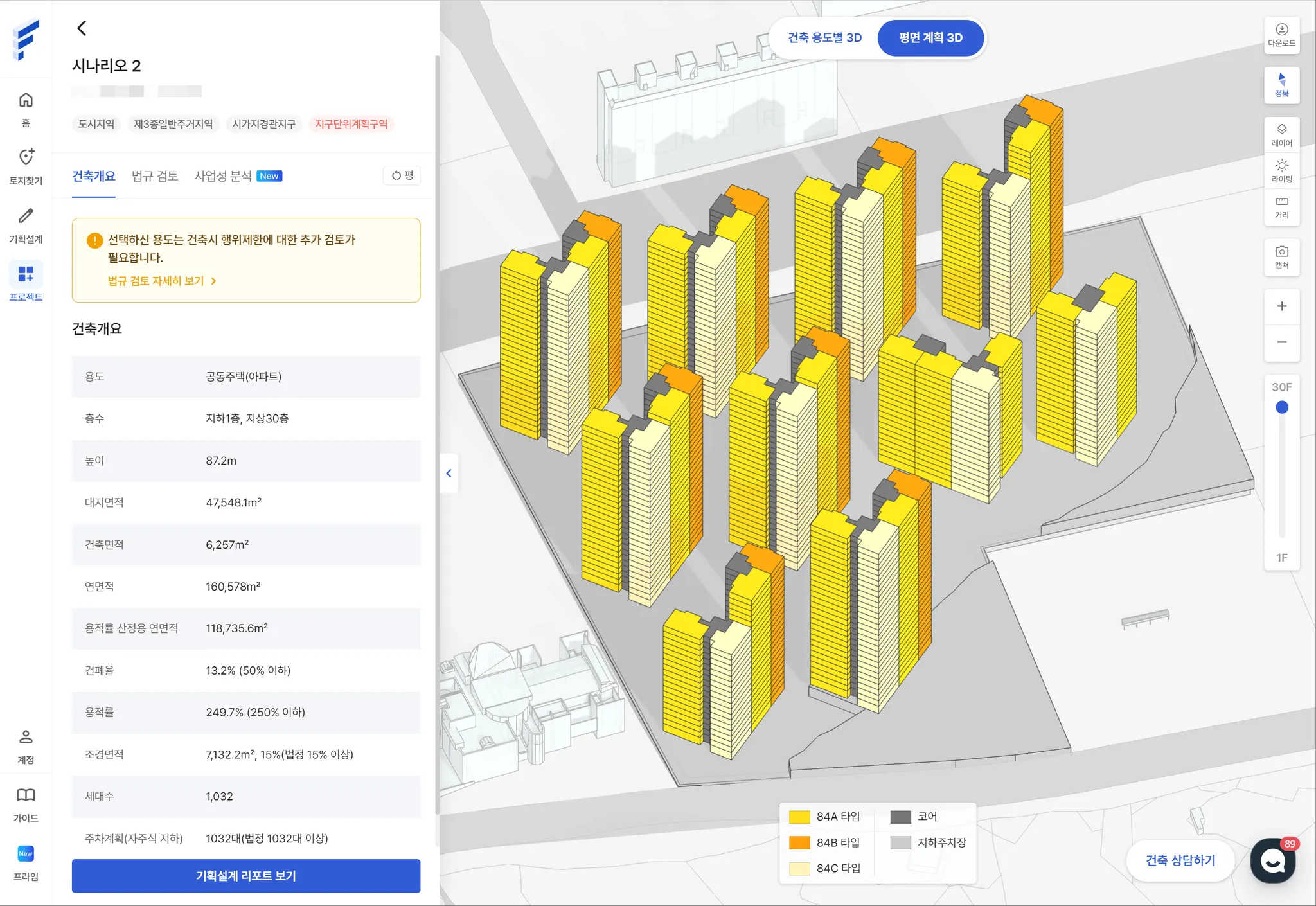Image resolution: width=1316 pixels, height=906 pixels.
Task: Zoom out with the minus button
Action: click(x=1281, y=342)
